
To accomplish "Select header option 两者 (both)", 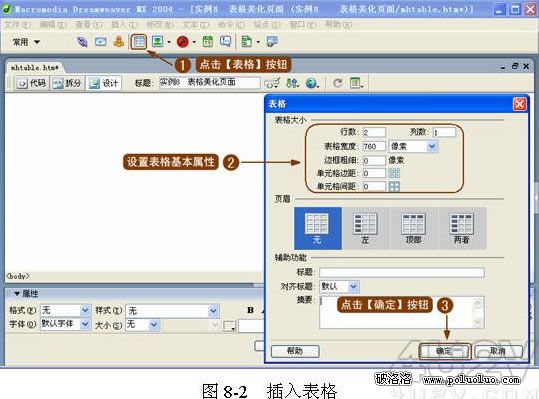I will coord(462,228).
